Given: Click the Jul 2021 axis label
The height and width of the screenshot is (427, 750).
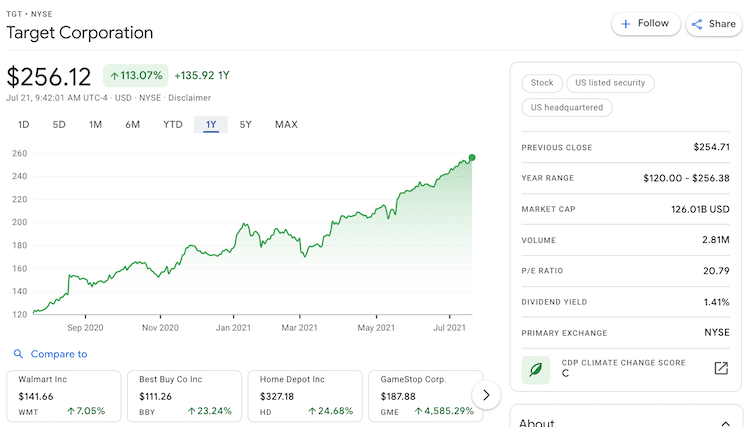Looking at the screenshot, I should 449,328.
